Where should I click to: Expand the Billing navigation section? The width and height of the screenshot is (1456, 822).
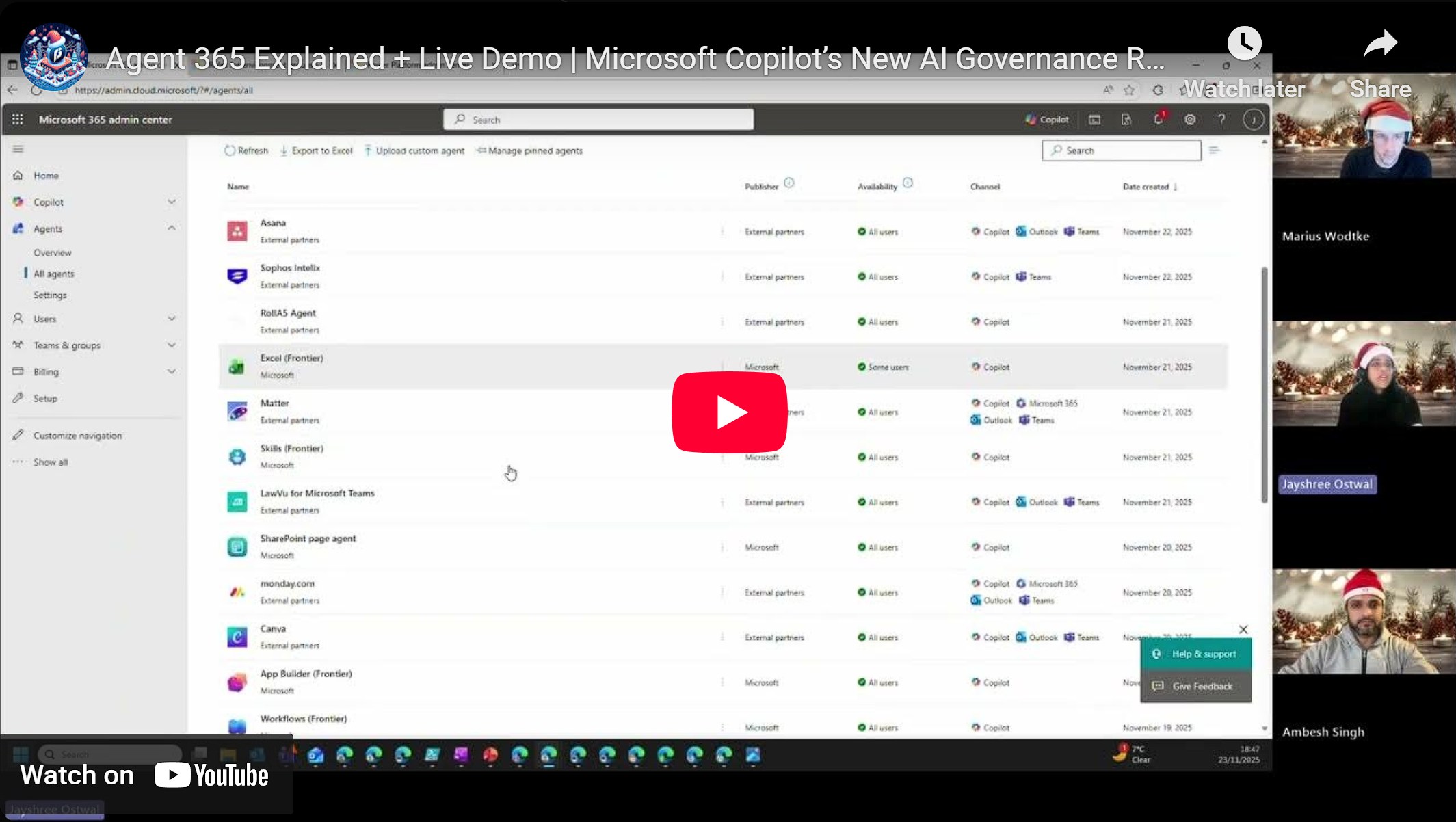(x=172, y=371)
